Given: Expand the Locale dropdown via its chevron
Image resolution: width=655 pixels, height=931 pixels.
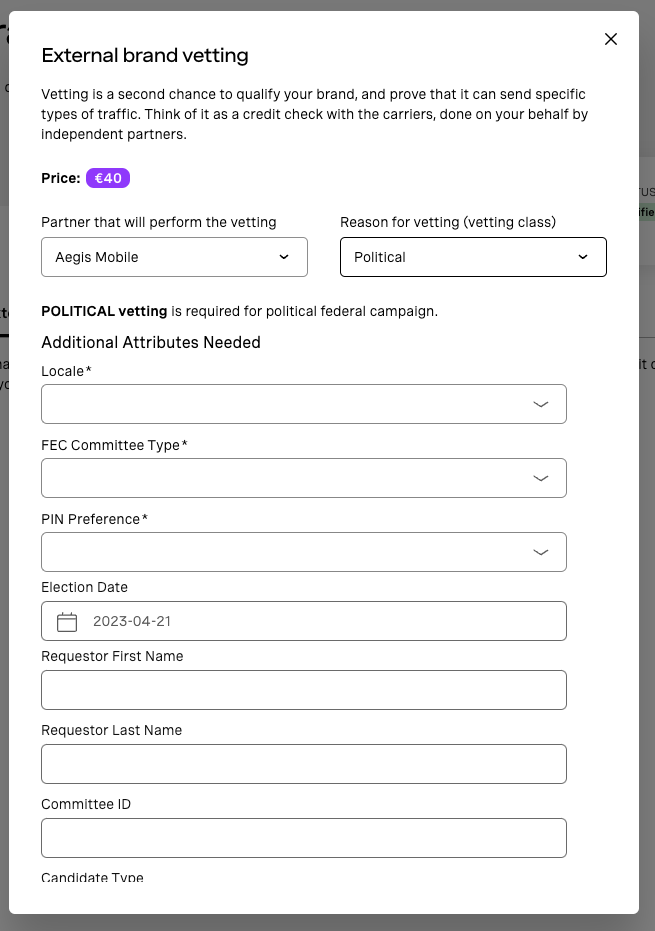Looking at the screenshot, I should [540, 404].
